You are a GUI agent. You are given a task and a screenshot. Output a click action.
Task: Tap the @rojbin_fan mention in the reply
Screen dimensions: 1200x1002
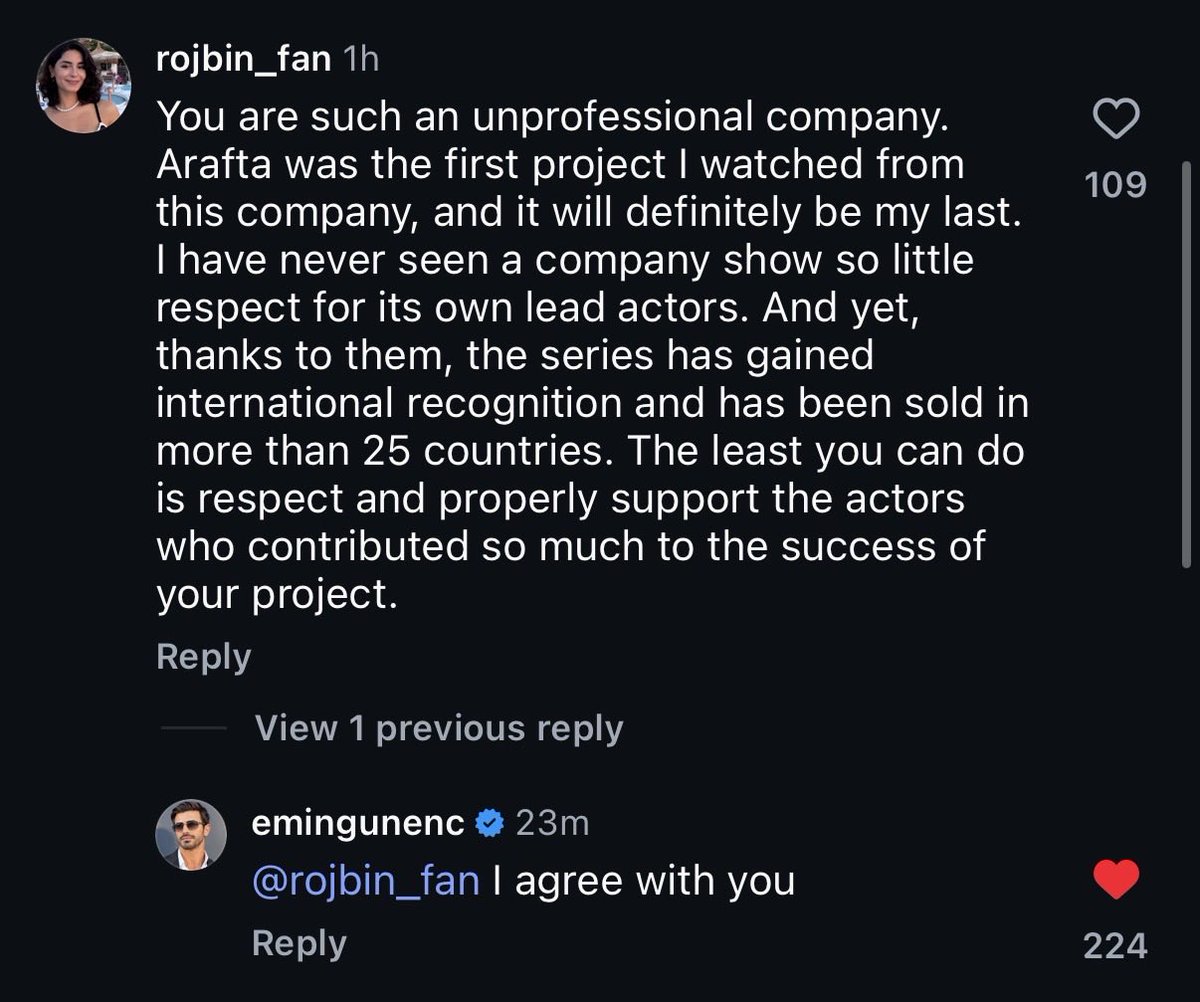click(367, 882)
